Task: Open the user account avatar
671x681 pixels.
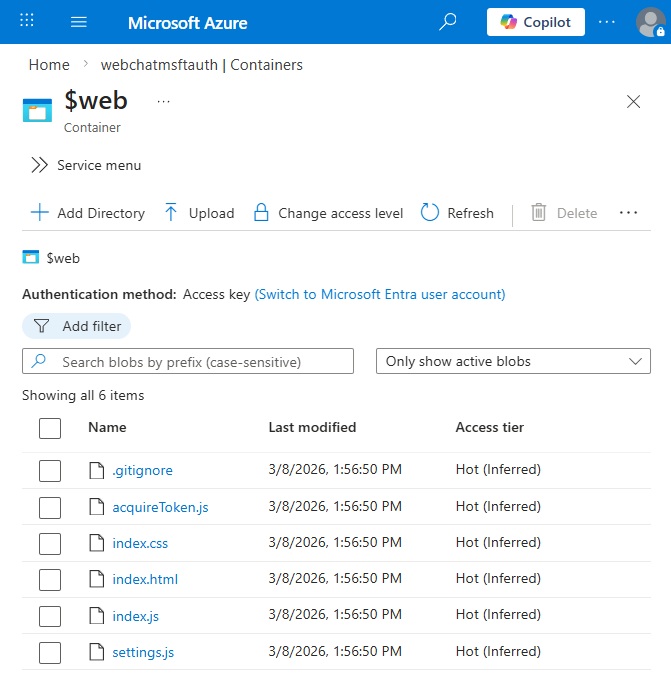Action: tap(650, 22)
